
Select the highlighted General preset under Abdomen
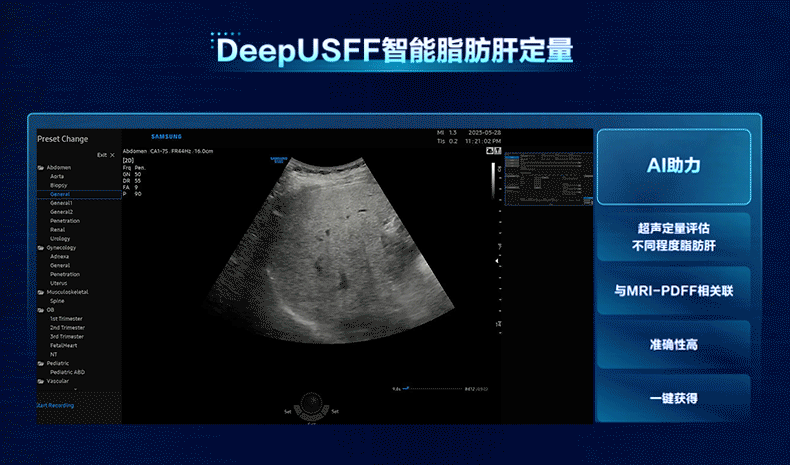[x=79, y=194]
